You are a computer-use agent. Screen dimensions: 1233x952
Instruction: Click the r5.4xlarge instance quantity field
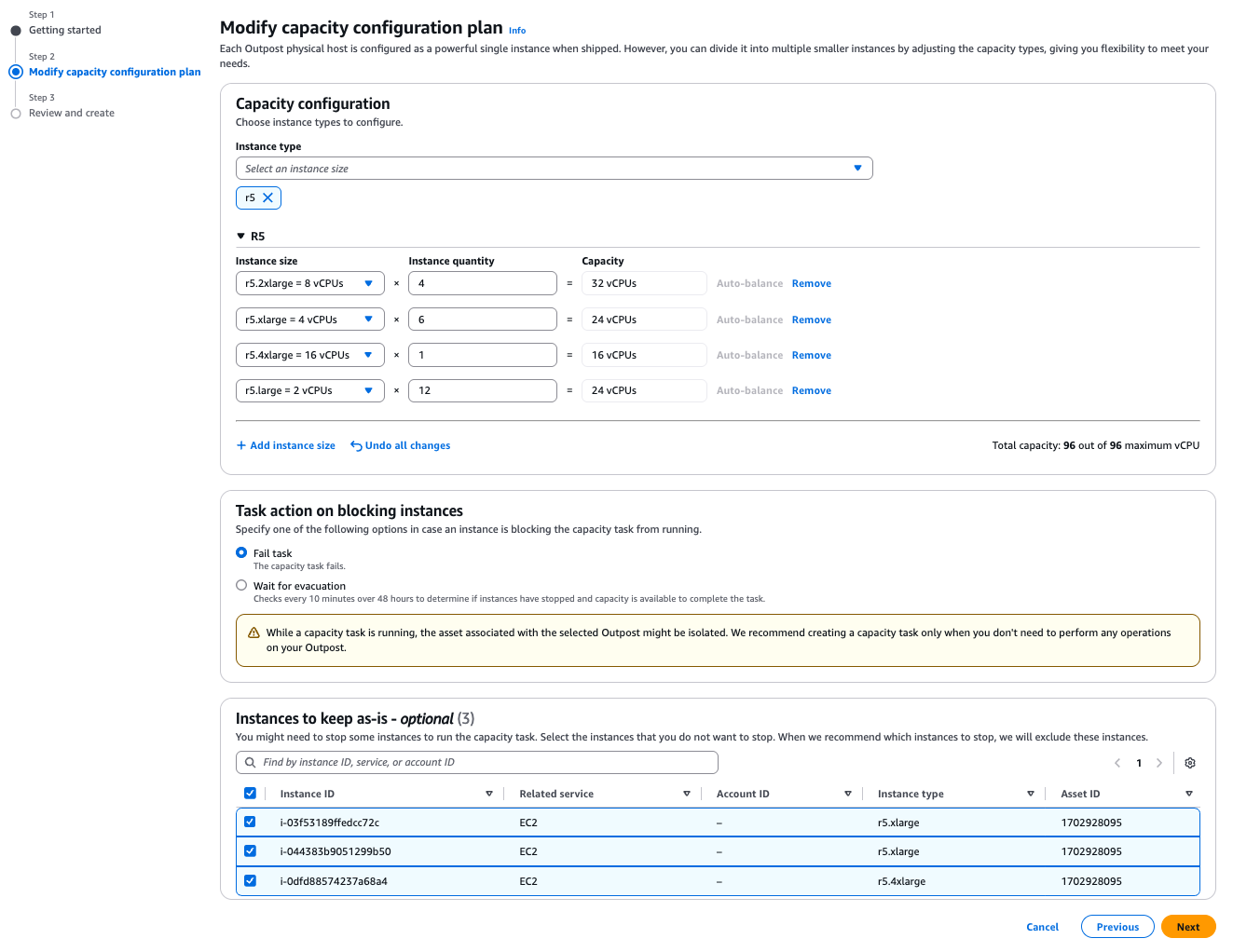483,355
